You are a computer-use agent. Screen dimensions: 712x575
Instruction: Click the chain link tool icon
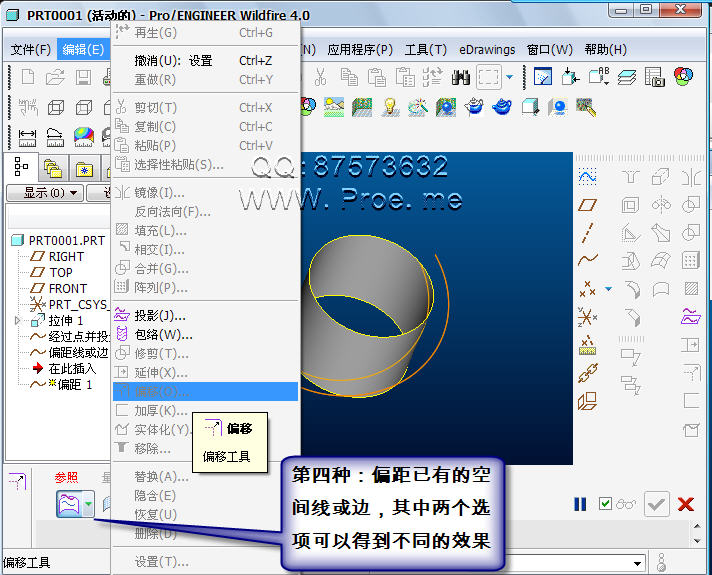588,373
